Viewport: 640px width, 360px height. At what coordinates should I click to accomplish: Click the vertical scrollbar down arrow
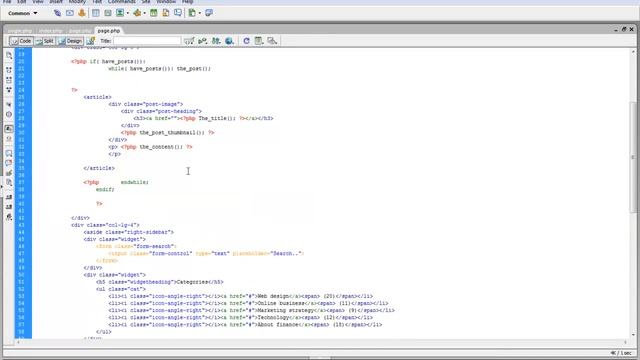click(633, 335)
